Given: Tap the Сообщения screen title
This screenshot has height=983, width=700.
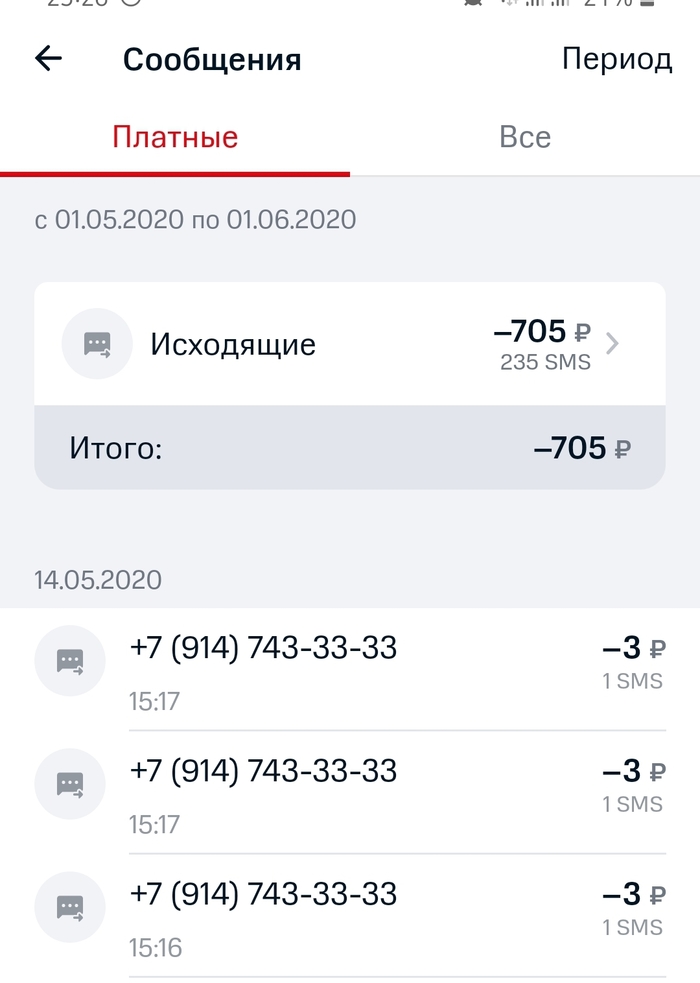Looking at the screenshot, I should 212,59.
